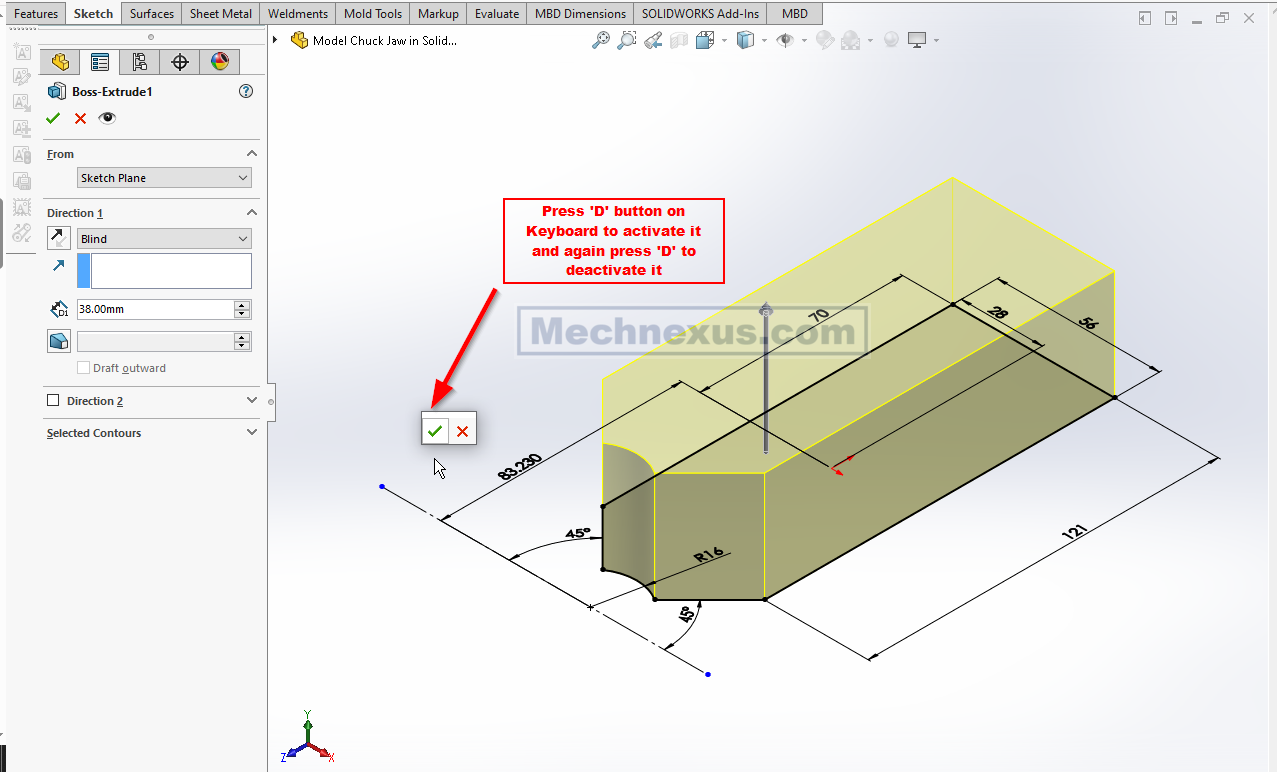The image size is (1277, 772).
Task: Open the DimXpertManager tab icon
Action: coord(180,62)
